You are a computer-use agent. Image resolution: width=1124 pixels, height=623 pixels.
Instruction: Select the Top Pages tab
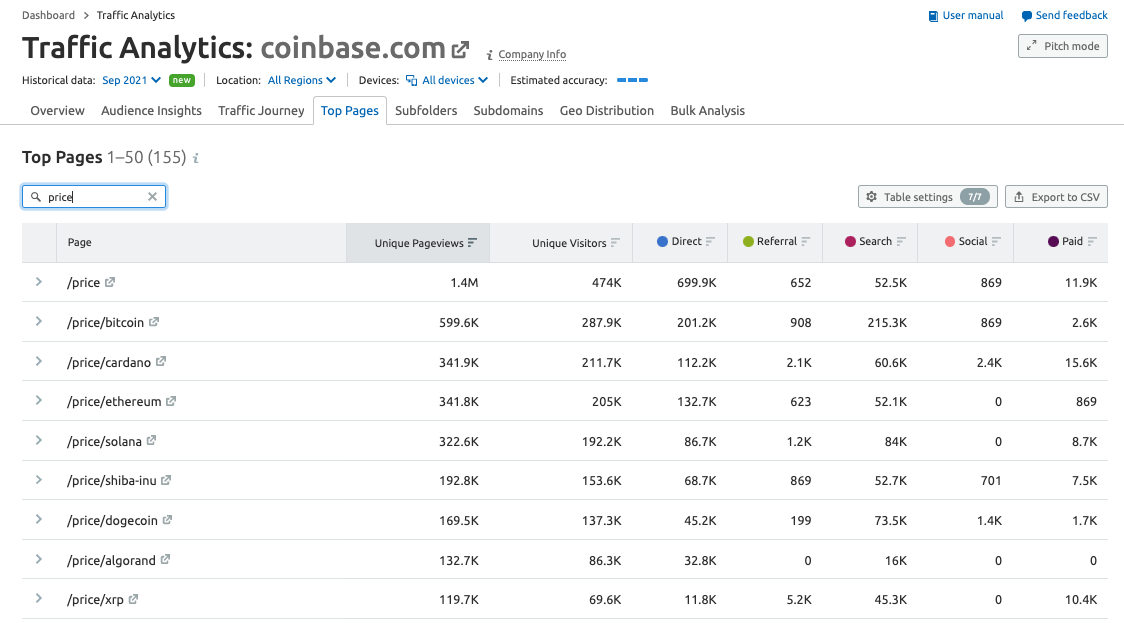point(350,110)
